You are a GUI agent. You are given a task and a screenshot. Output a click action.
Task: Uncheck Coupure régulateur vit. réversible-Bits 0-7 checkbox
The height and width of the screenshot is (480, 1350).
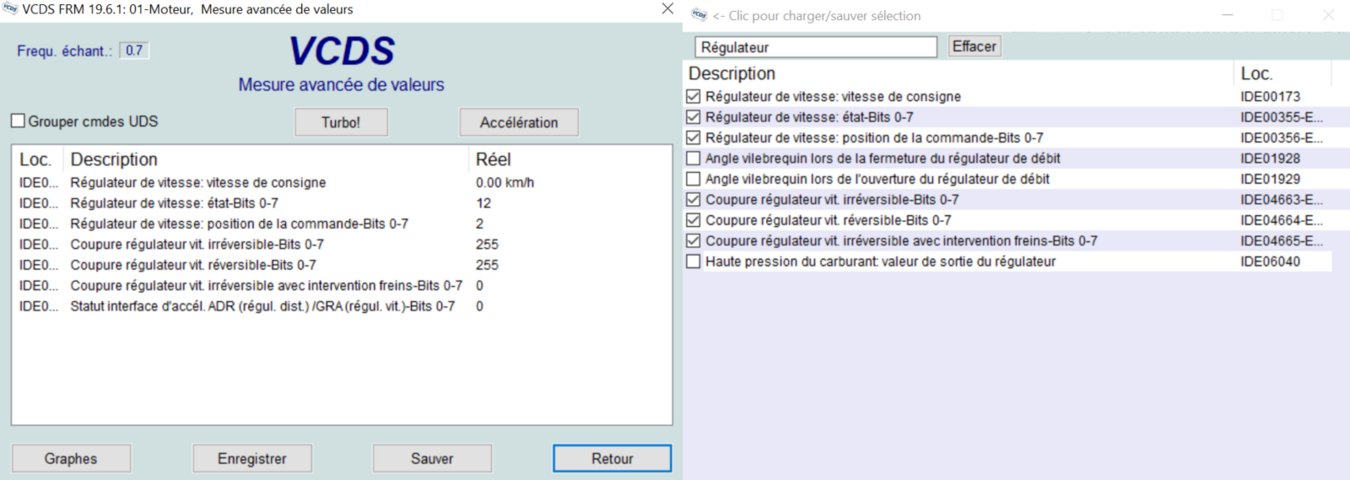point(694,220)
